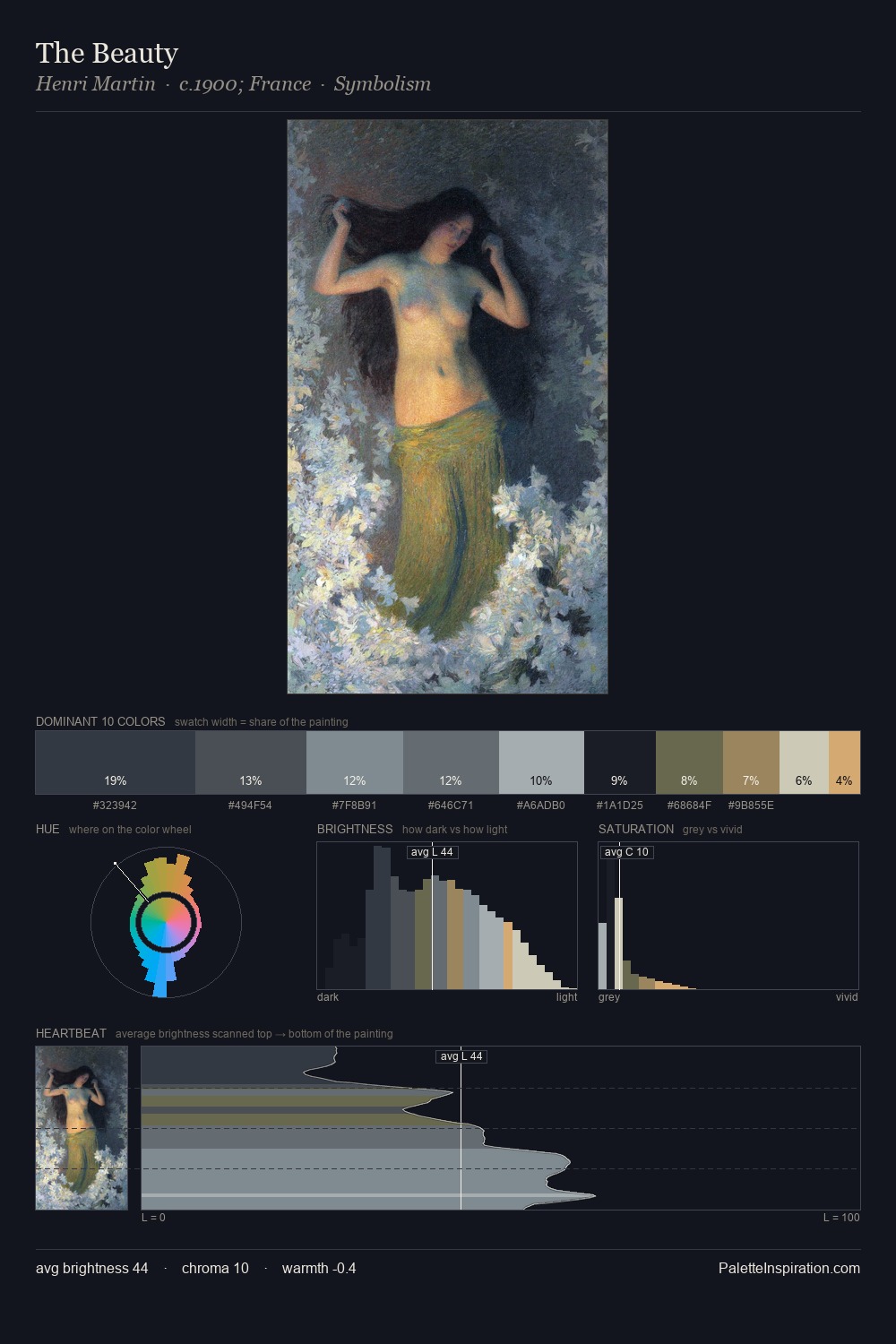Screen dimensions: 896x1344
Task: Click "avg L 44" label in heartbeat chart
Action: tap(461, 1056)
